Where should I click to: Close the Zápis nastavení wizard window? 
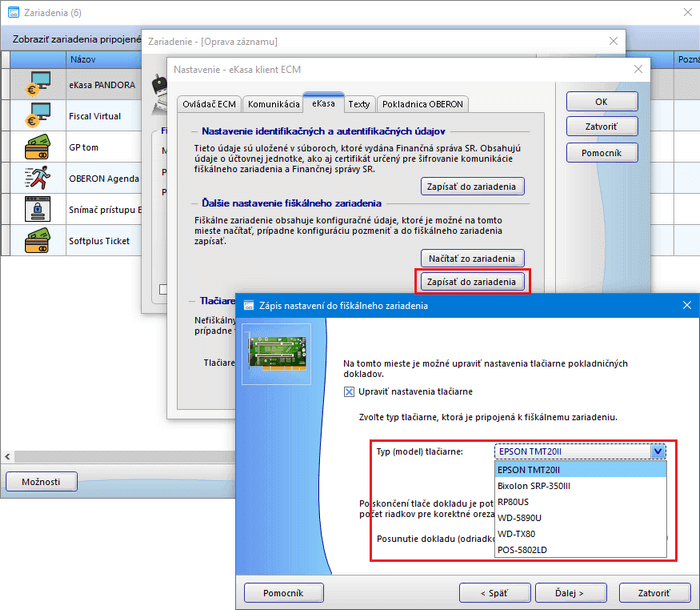(687, 305)
